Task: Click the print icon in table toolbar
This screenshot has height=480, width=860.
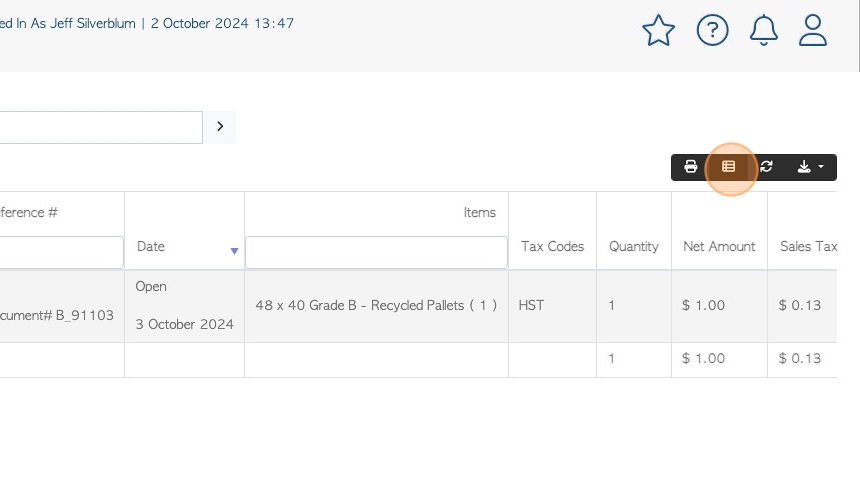Action: [x=691, y=167]
